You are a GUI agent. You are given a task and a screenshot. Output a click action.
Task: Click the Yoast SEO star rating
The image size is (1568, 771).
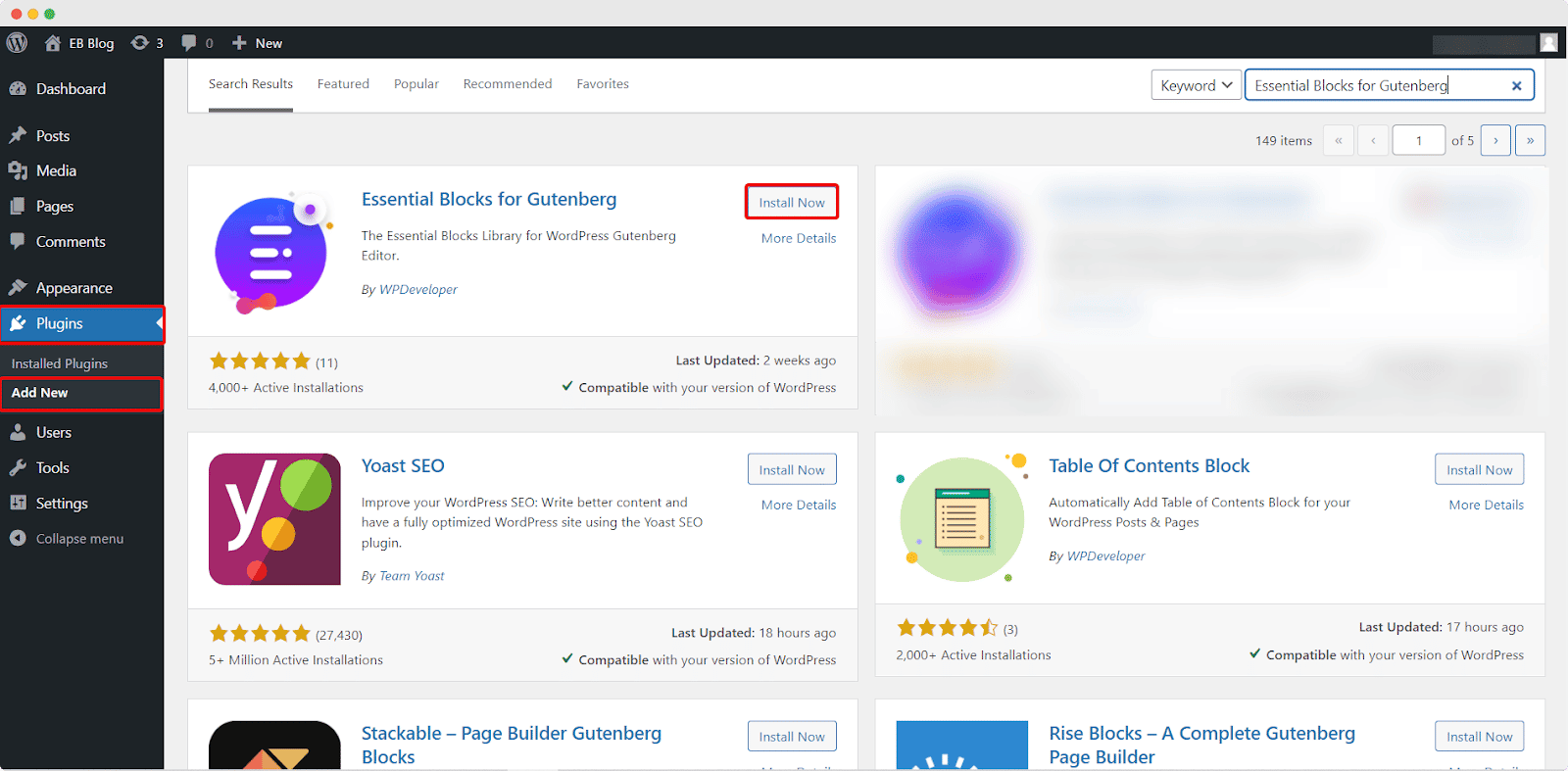(260, 634)
